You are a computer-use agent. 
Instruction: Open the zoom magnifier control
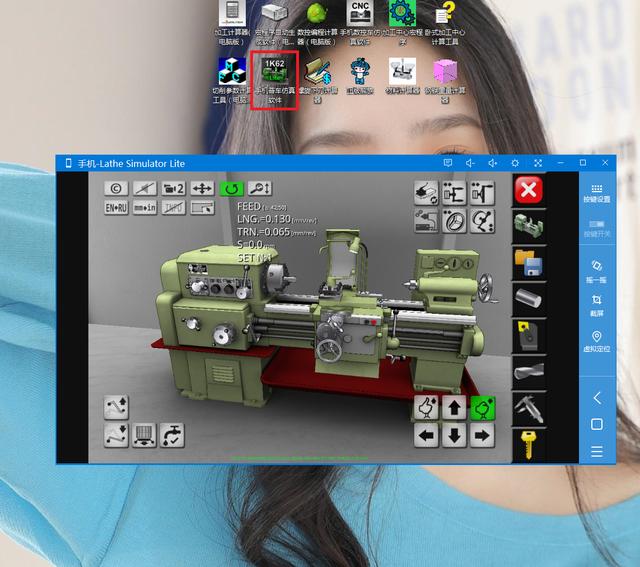click(260, 188)
